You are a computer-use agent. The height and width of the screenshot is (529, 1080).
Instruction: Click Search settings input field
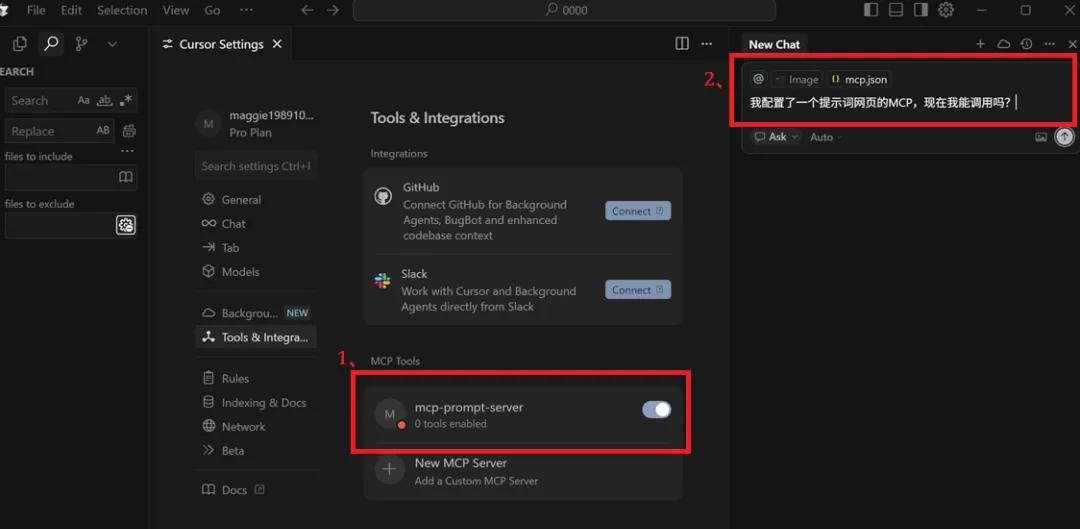coord(256,166)
